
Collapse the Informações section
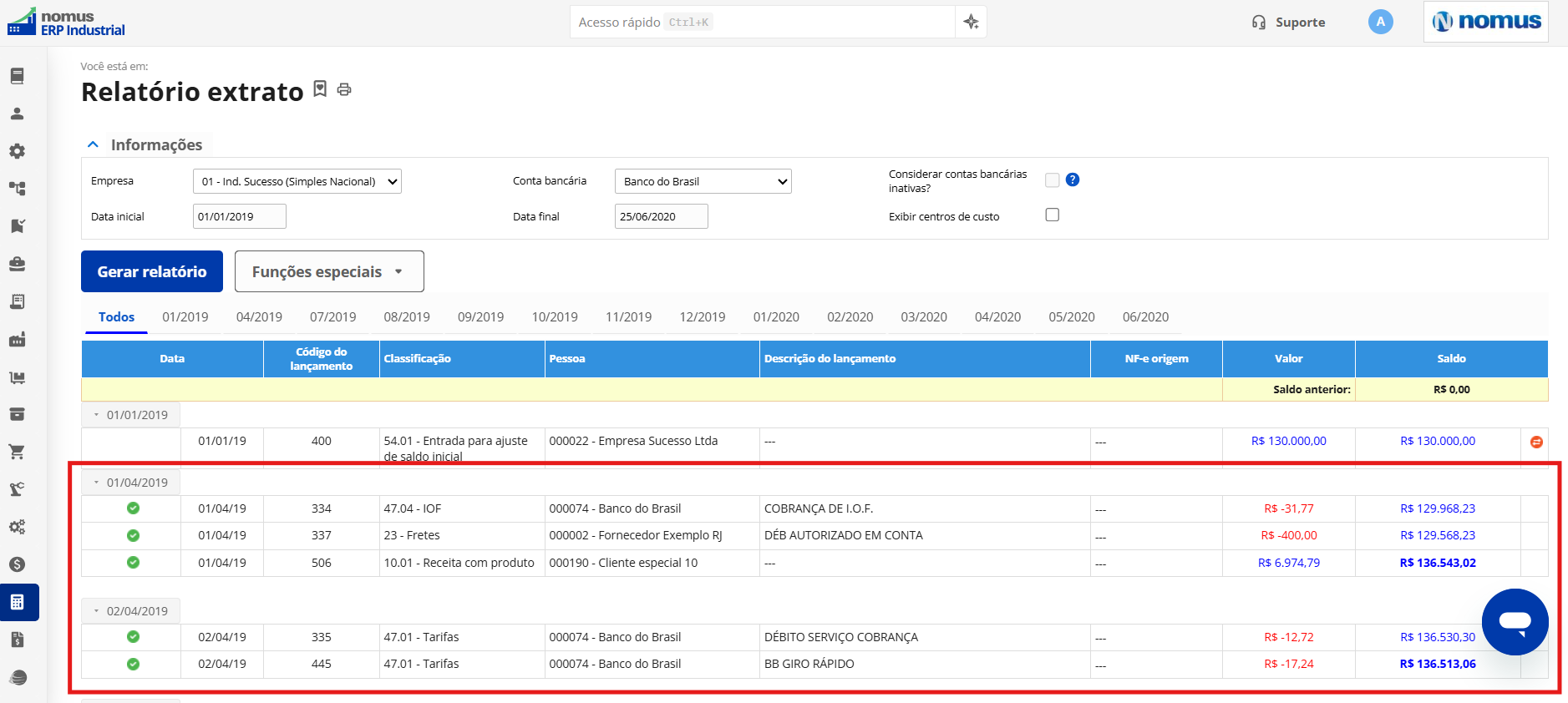[x=93, y=144]
